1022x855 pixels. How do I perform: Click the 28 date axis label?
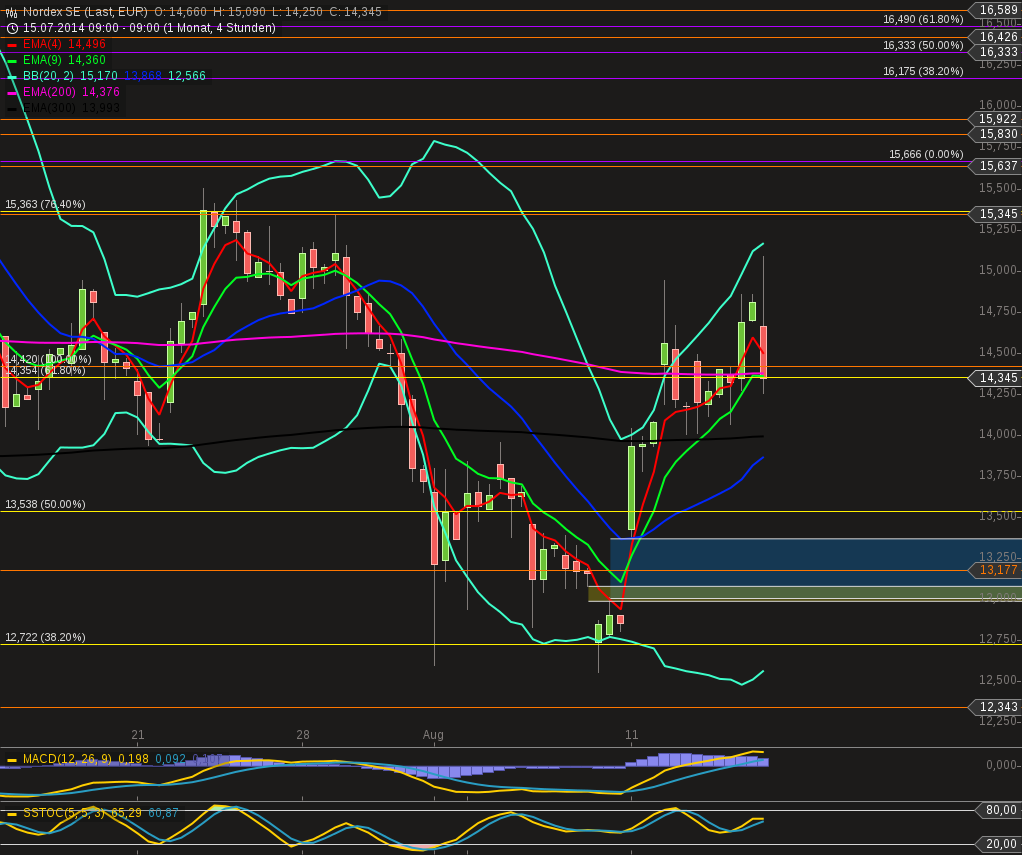click(302, 735)
